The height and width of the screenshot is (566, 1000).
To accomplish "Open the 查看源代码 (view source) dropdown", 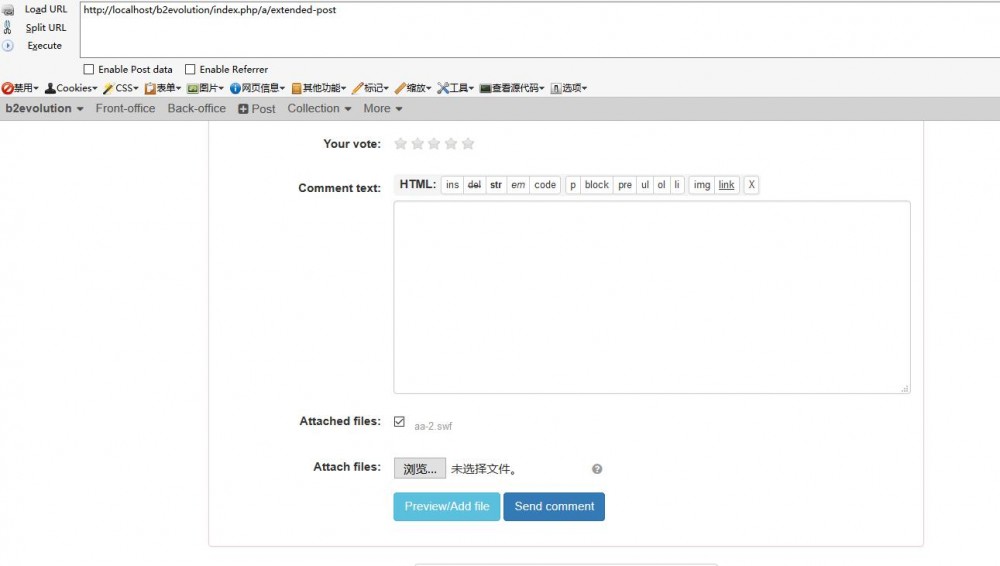I will click(x=512, y=88).
